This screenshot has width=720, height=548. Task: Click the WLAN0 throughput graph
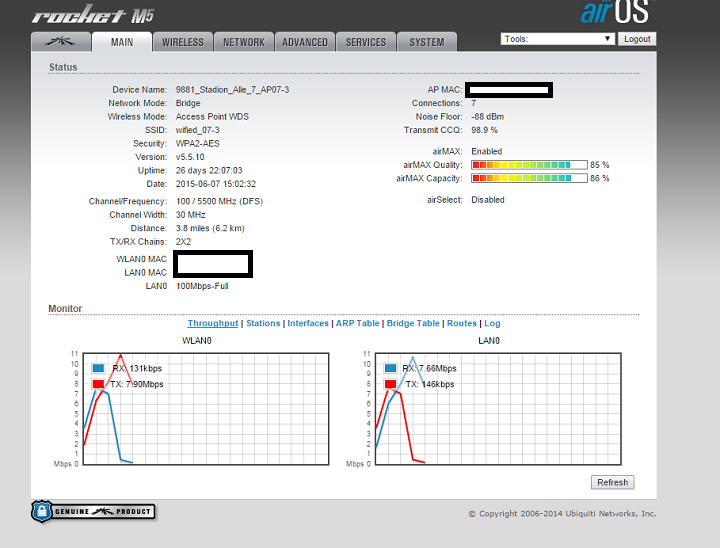tap(206, 409)
